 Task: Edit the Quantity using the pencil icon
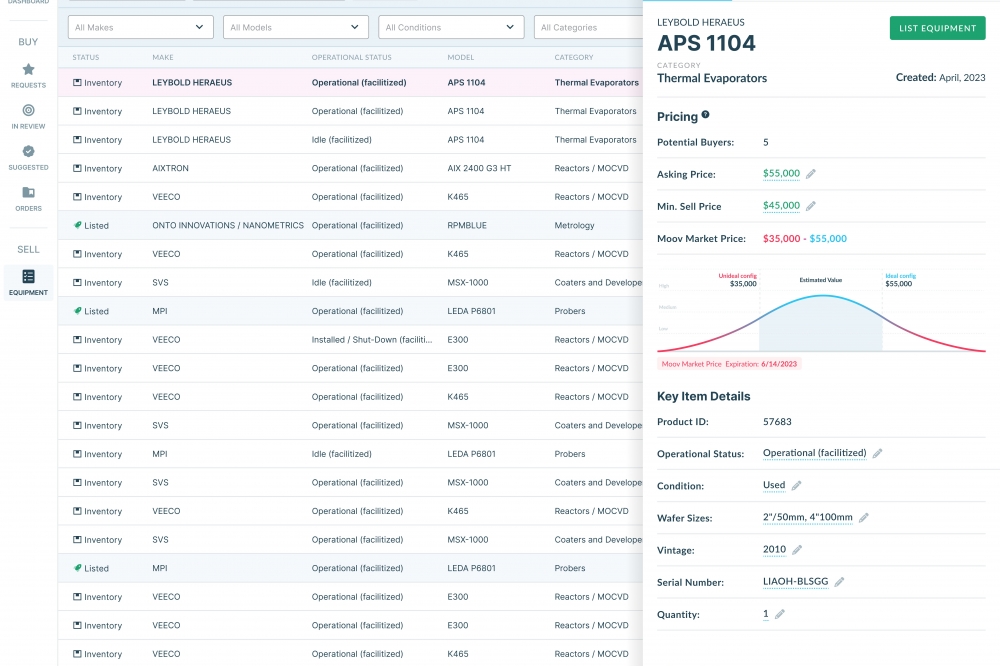click(x=778, y=614)
